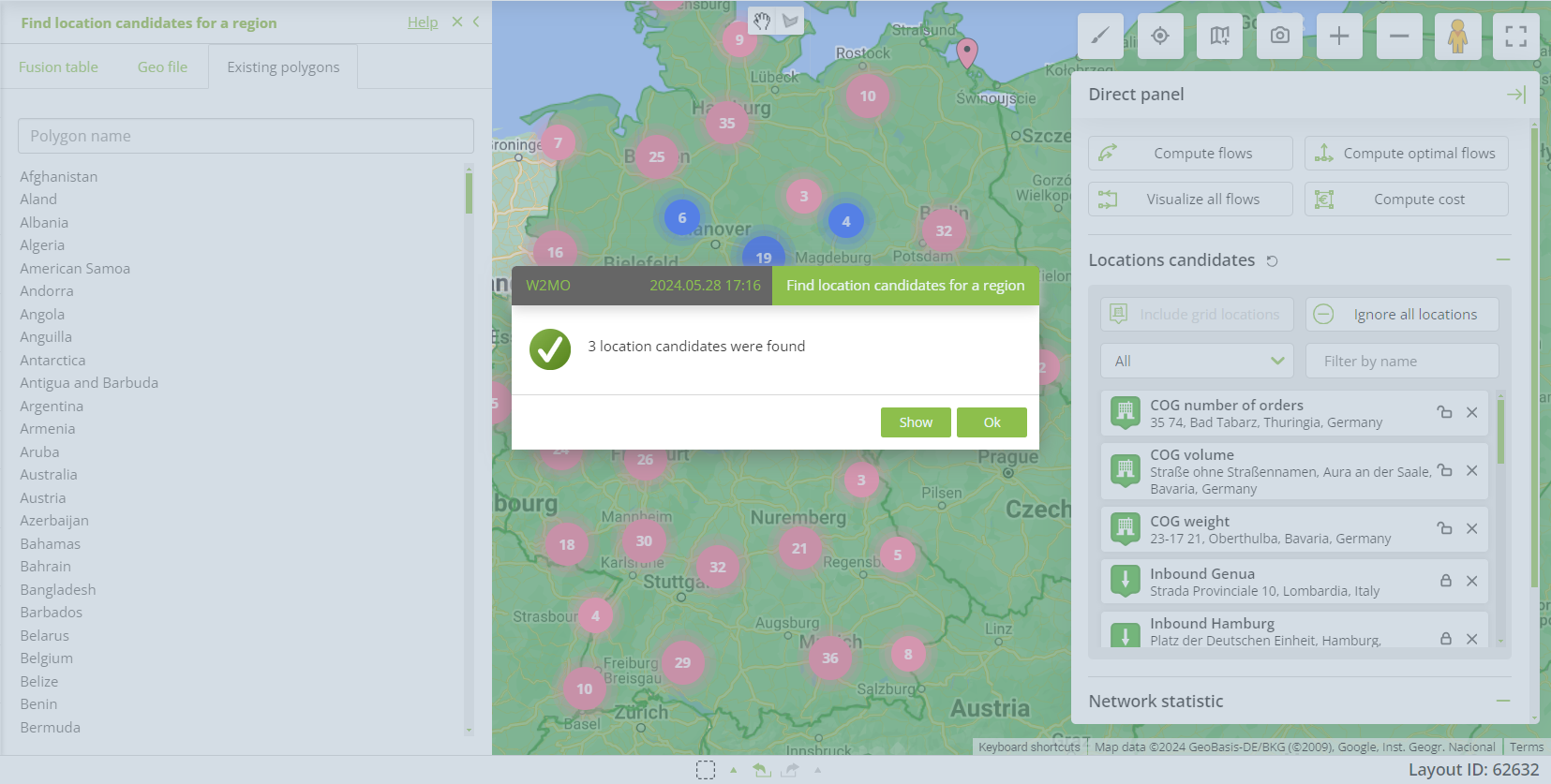Screen dimensions: 1551x784
Task: Switch to the Geo file tab
Action: (162, 67)
